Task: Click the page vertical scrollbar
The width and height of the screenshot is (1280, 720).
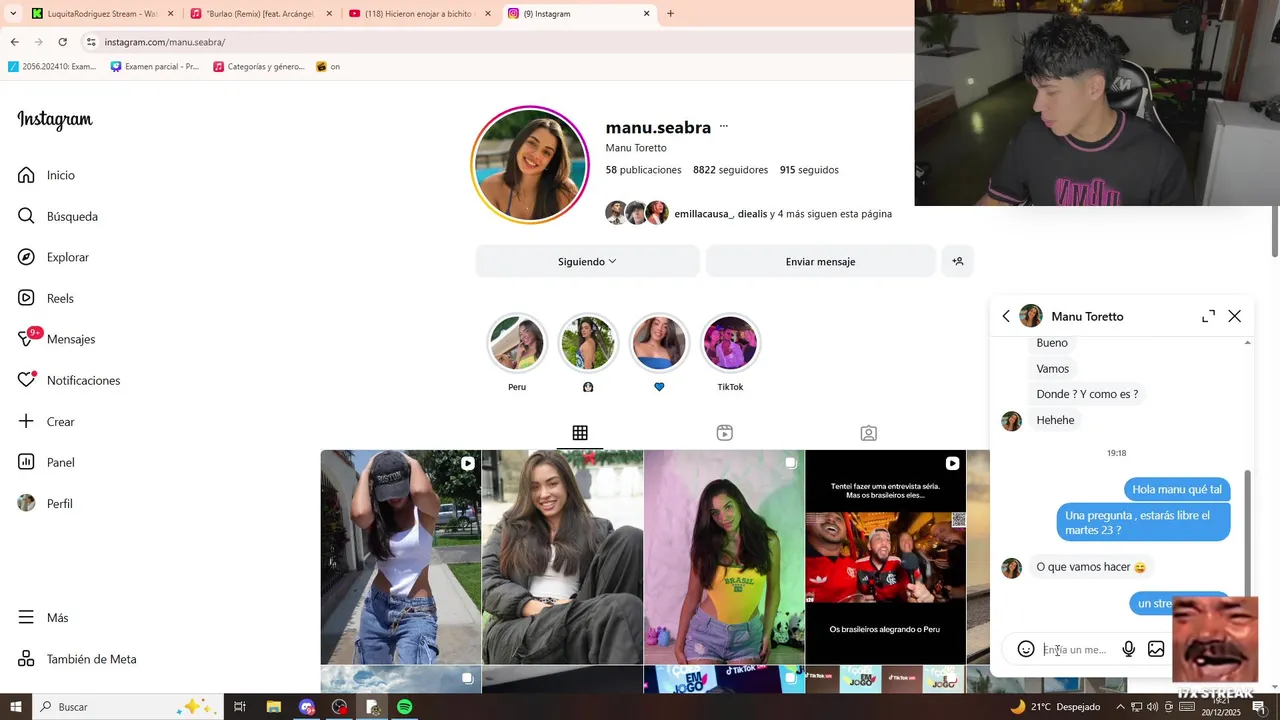Action: point(1275,230)
